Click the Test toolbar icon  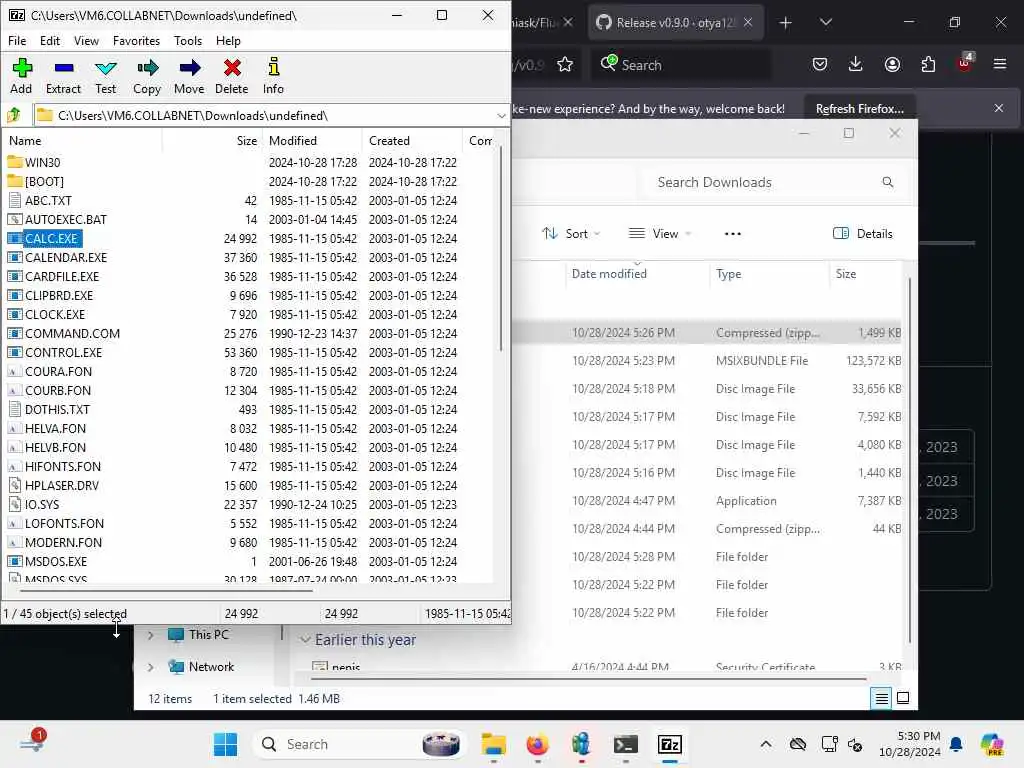[105, 76]
